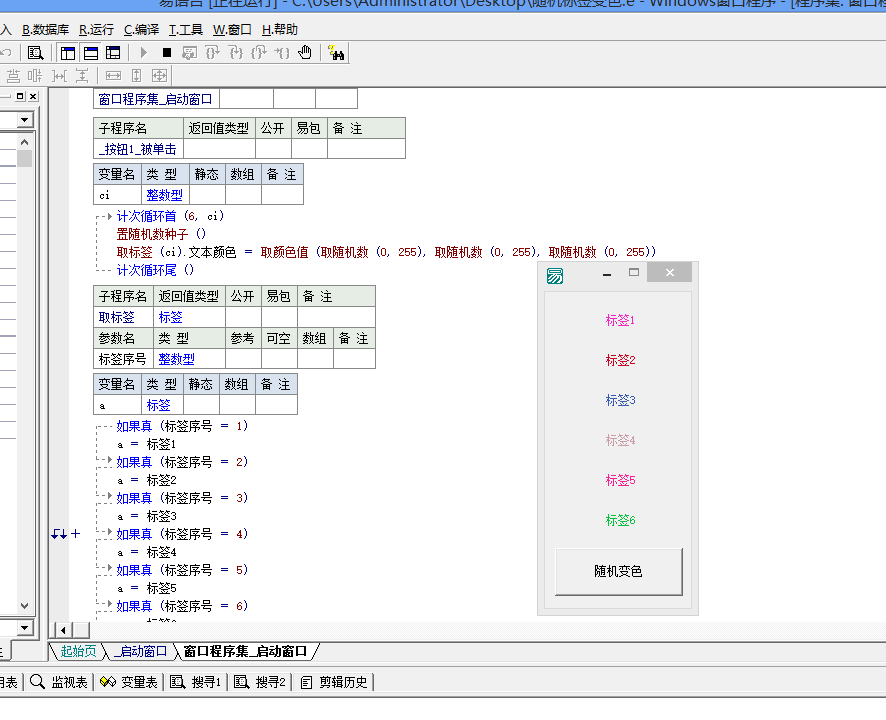Click the 随机变色 button in running window

tap(619, 571)
